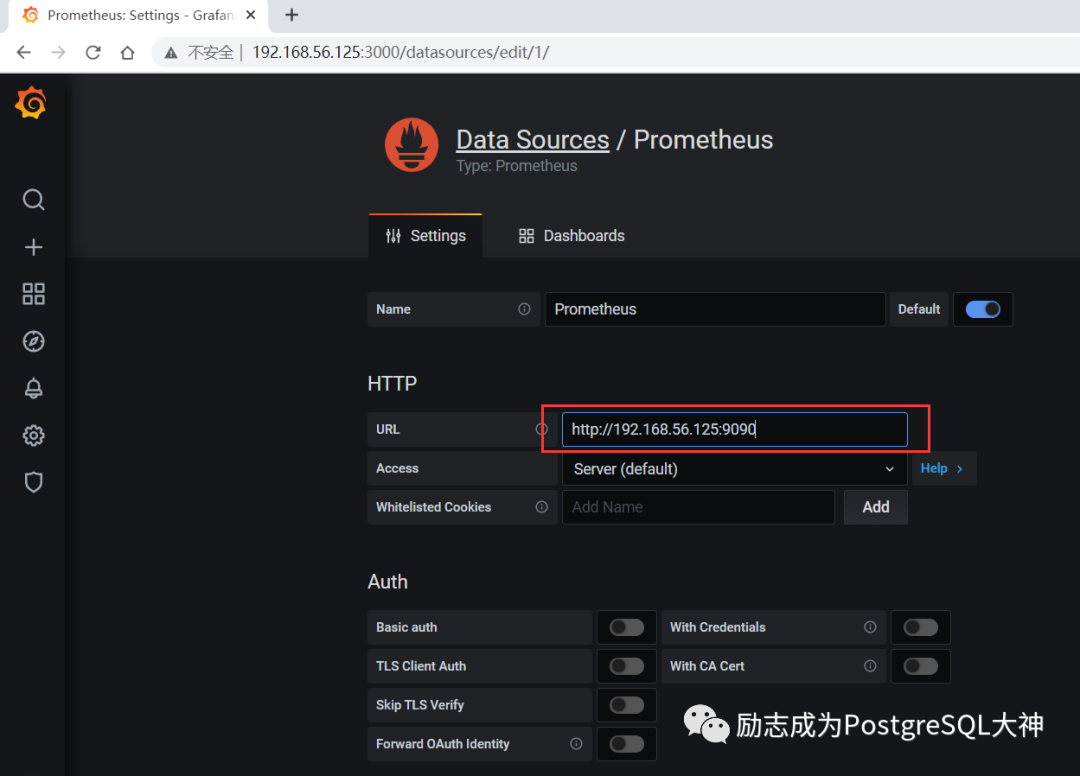1080x776 pixels.
Task: Click the 'Type: Prometheus' subtitle text
Action: click(x=517, y=166)
